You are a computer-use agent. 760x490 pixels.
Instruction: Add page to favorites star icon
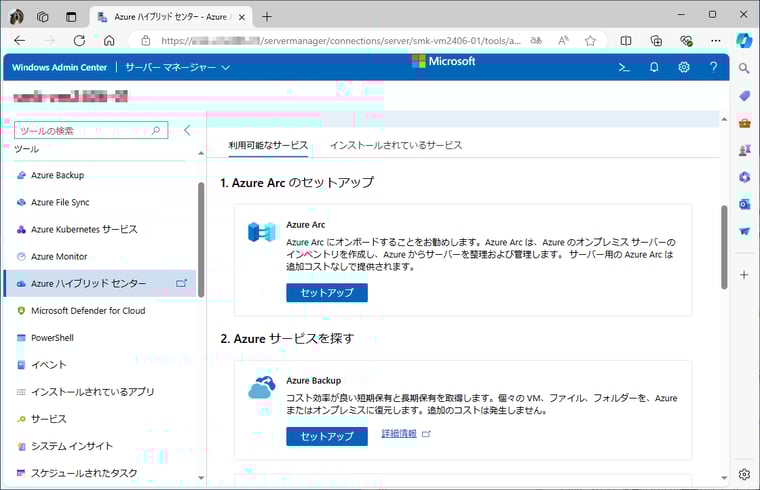pos(590,41)
